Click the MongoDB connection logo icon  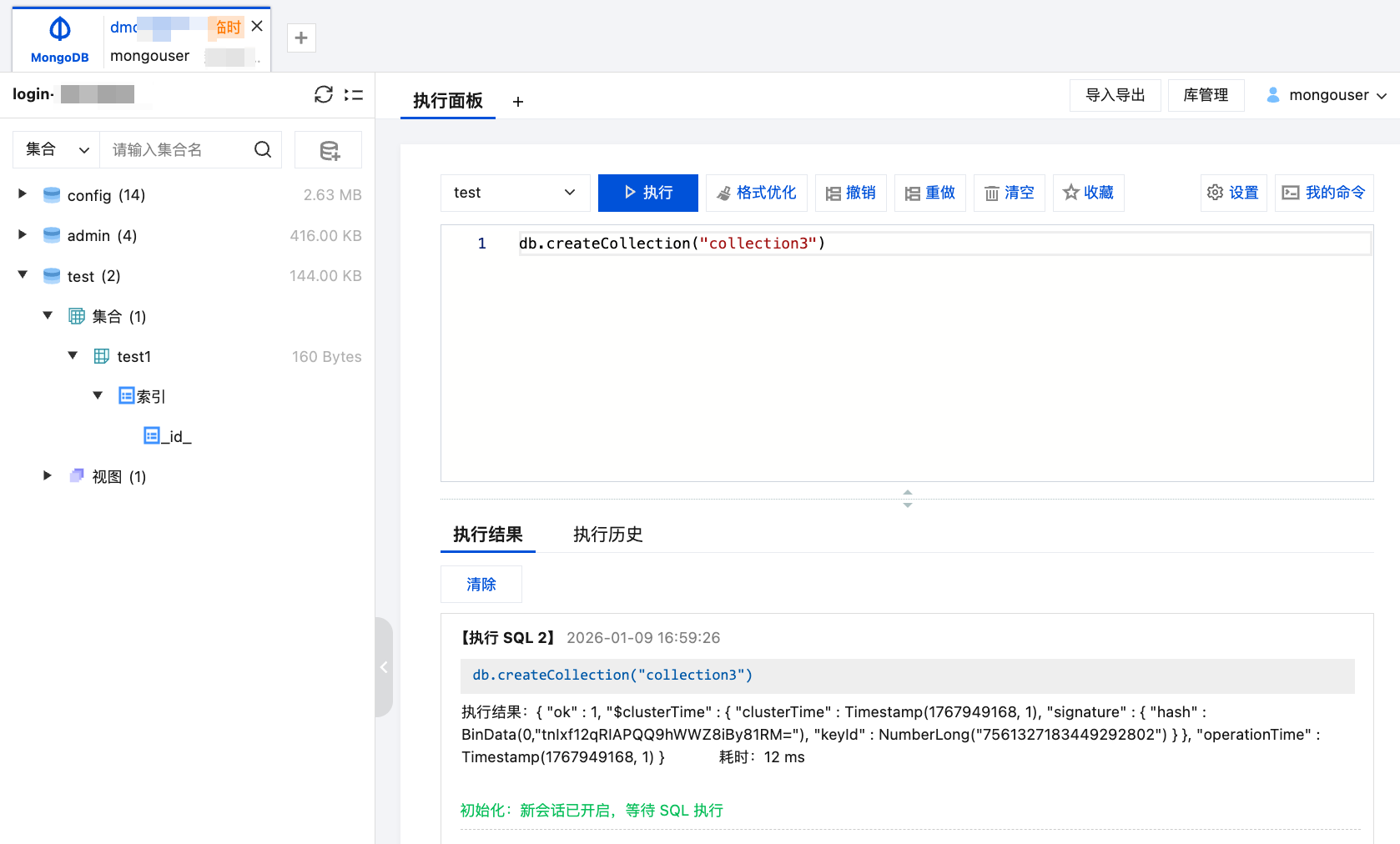58,28
